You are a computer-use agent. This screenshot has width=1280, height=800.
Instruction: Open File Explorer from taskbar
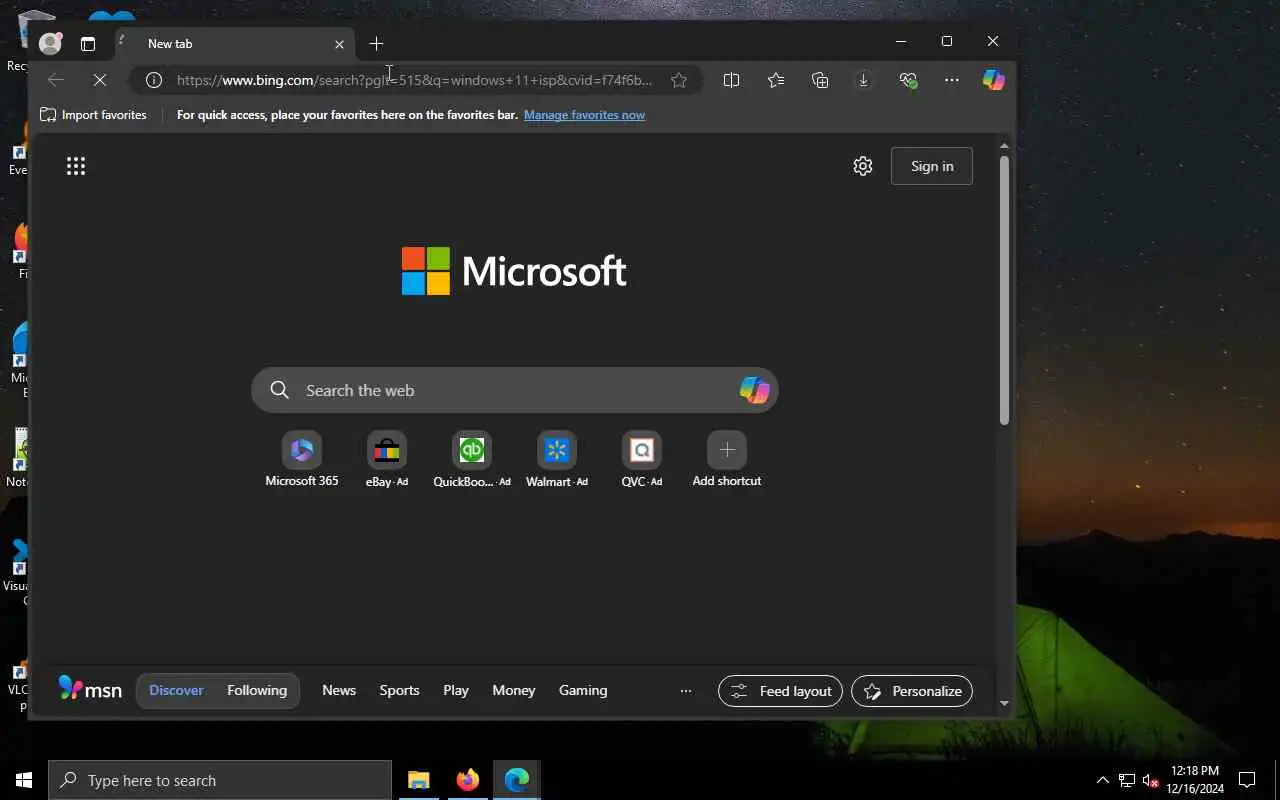(419, 780)
